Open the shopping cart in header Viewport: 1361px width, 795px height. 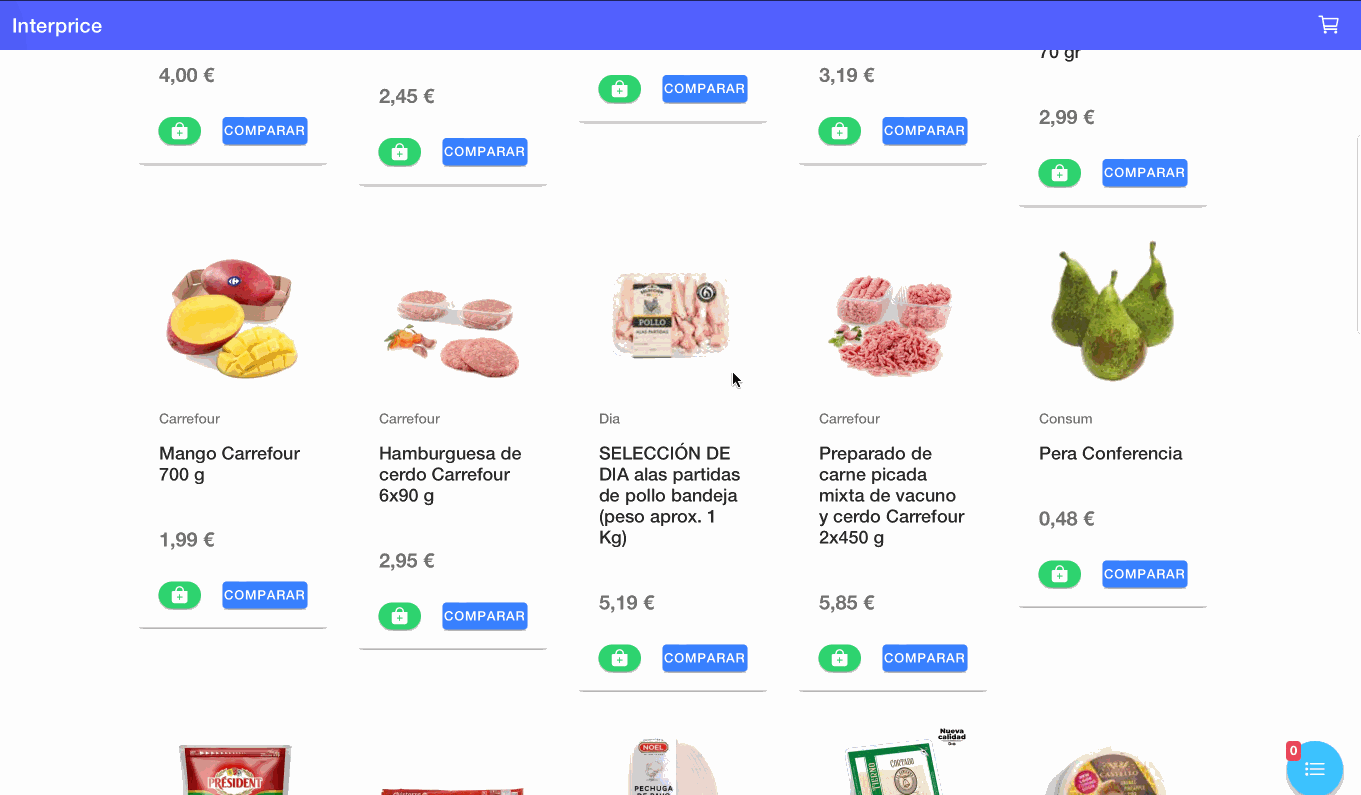1328,25
